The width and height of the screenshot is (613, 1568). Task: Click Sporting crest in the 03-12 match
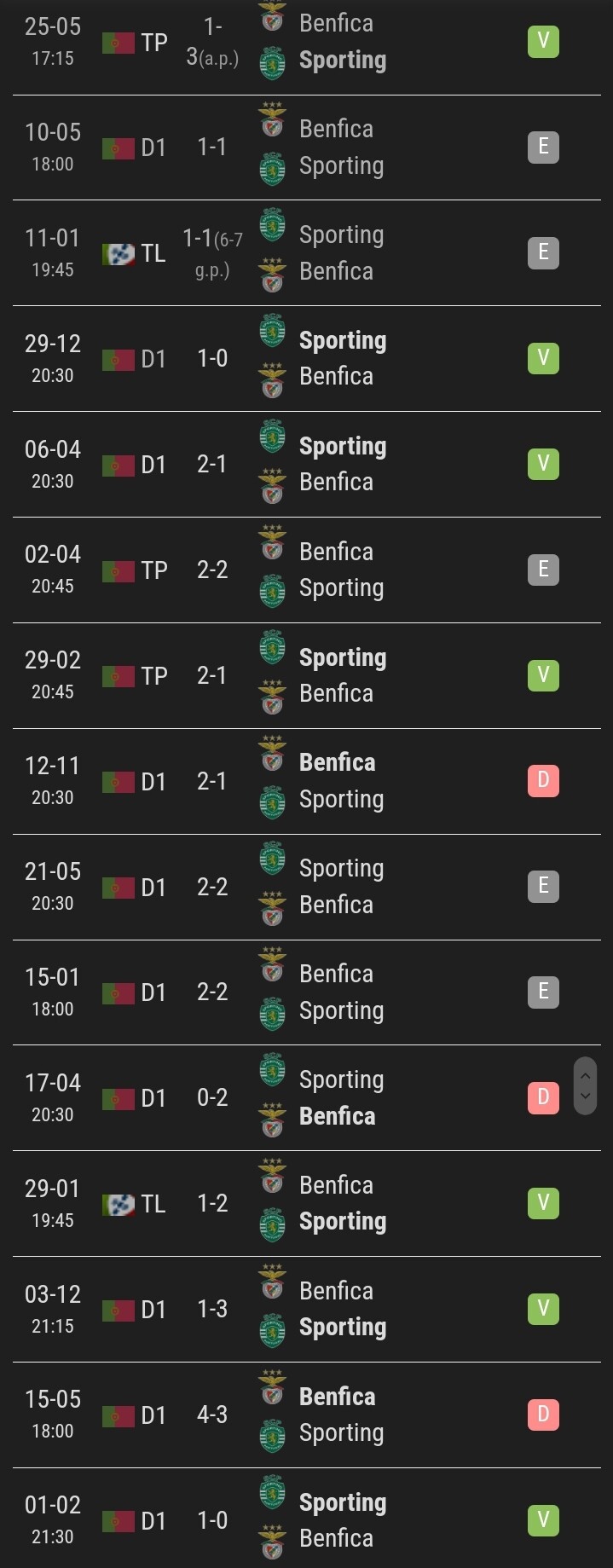pos(272,1330)
